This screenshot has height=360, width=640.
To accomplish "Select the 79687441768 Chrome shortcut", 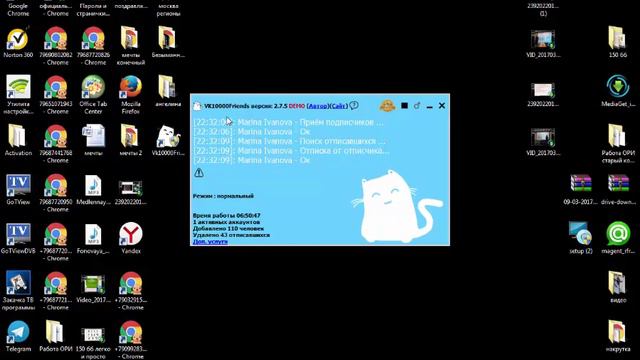I will pyautogui.click(x=56, y=144).
